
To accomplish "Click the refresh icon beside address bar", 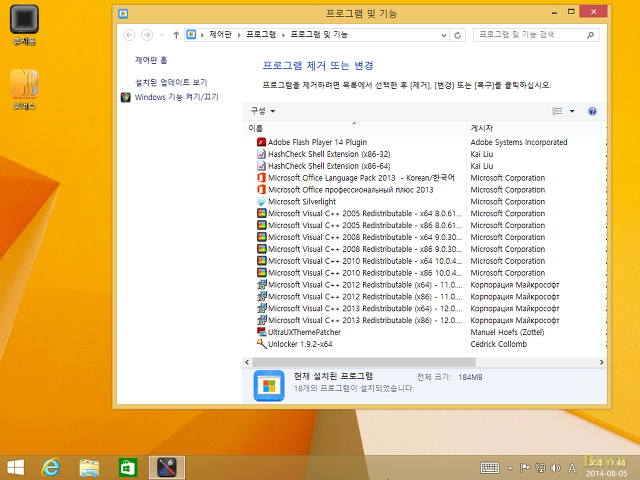I will [x=458, y=35].
